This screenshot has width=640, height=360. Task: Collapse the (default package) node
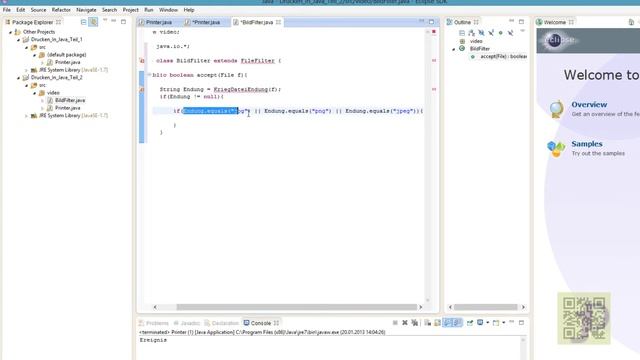tap(34, 55)
